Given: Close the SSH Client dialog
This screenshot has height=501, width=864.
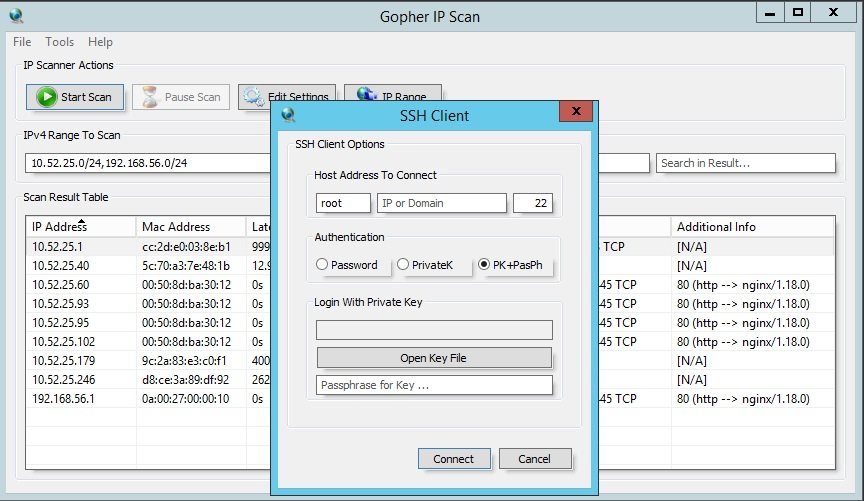Looking at the screenshot, I should point(576,111).
